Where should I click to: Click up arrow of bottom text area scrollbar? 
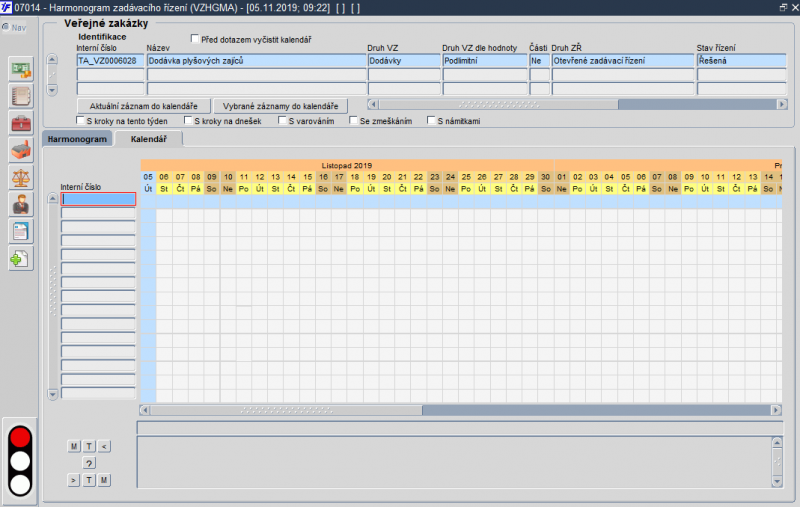(777, 443)
